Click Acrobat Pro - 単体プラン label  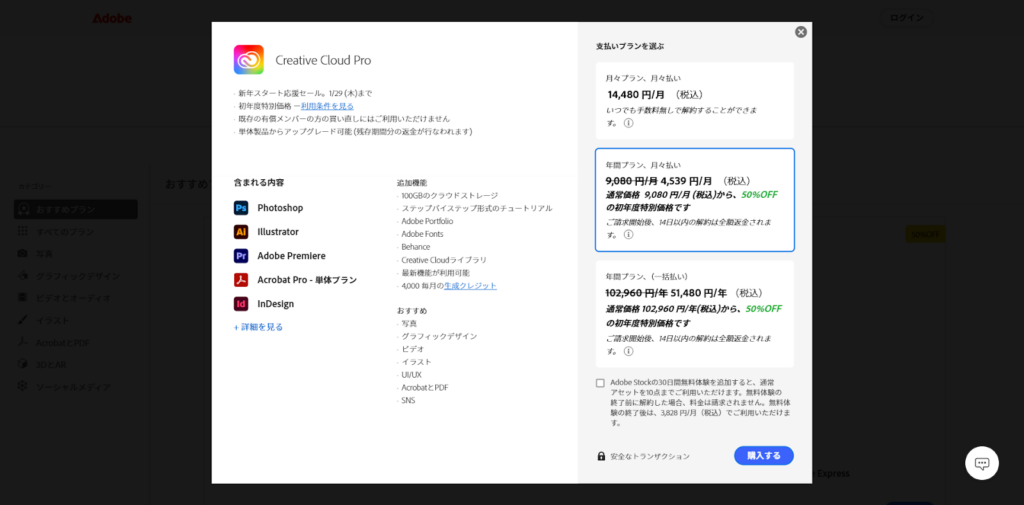pyautogui.click(x=307, y=280)
